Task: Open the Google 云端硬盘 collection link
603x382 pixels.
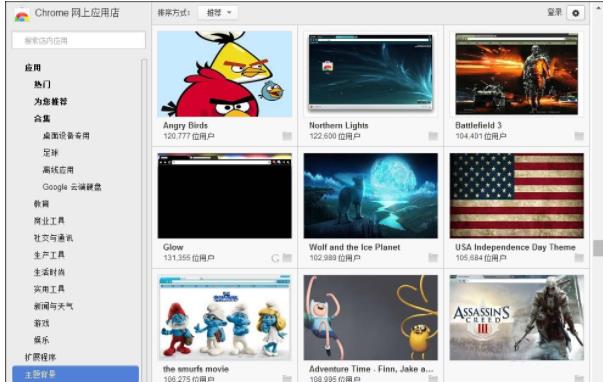Action: click(72, 187)
